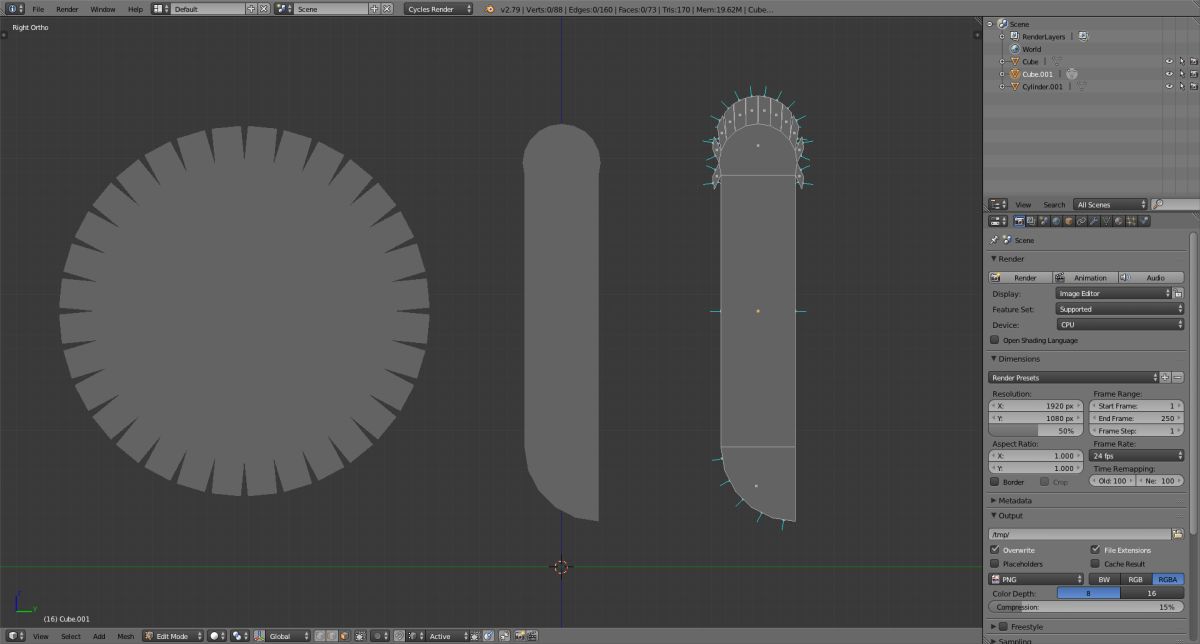Open Feature Set Supported dropdown
This screenshot has height=644, width=1200.
[x=1120, y=309]
